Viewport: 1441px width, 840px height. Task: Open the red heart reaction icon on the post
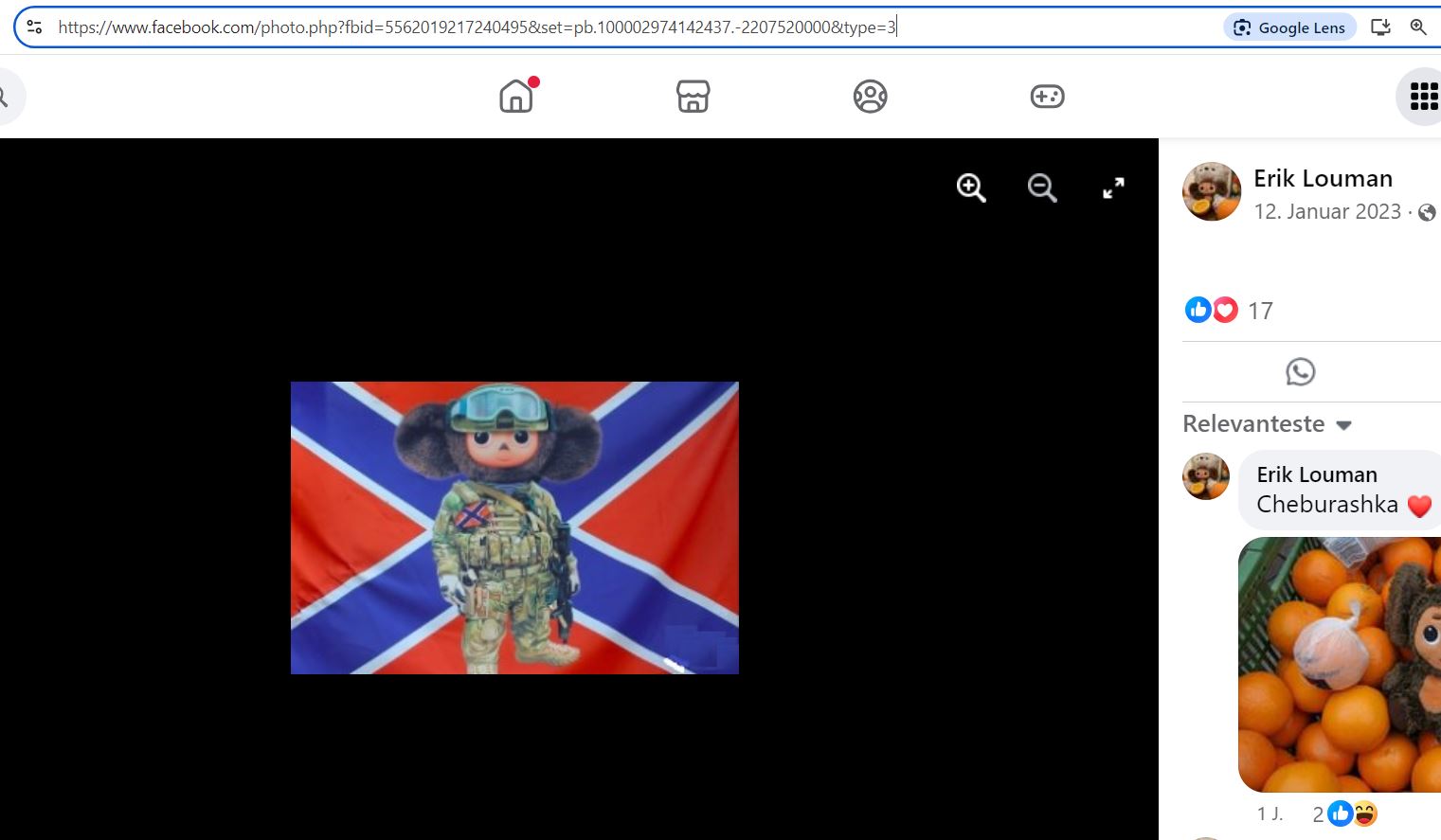(1225, 310)
